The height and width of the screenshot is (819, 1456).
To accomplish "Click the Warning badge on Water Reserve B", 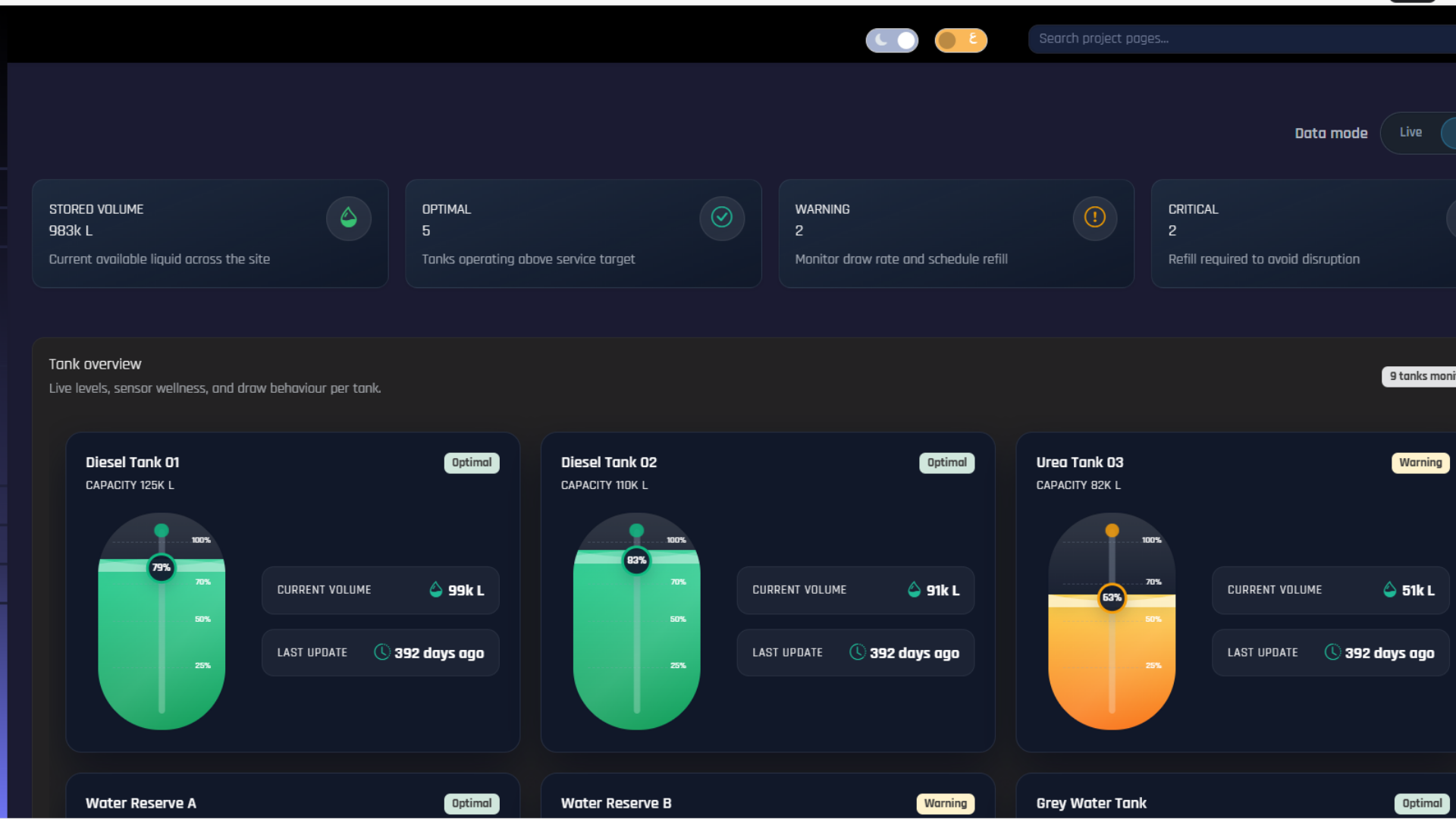I will pos(945,803).
